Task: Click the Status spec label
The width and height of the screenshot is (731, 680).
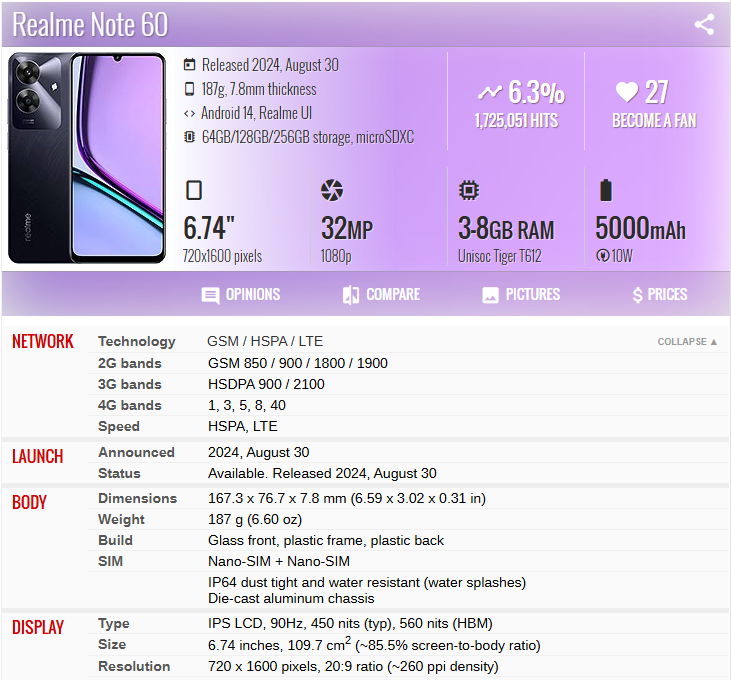Action: click(x=119, y=473)
